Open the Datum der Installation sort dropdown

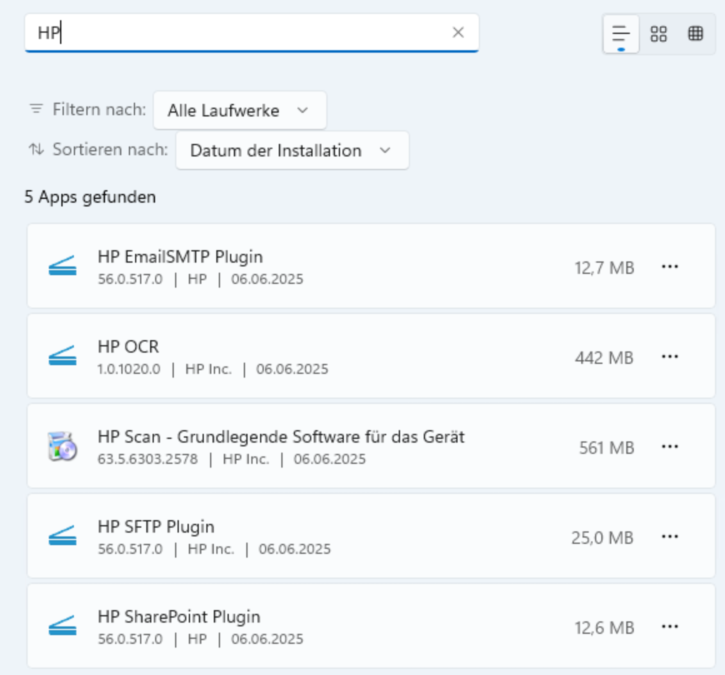291,150
